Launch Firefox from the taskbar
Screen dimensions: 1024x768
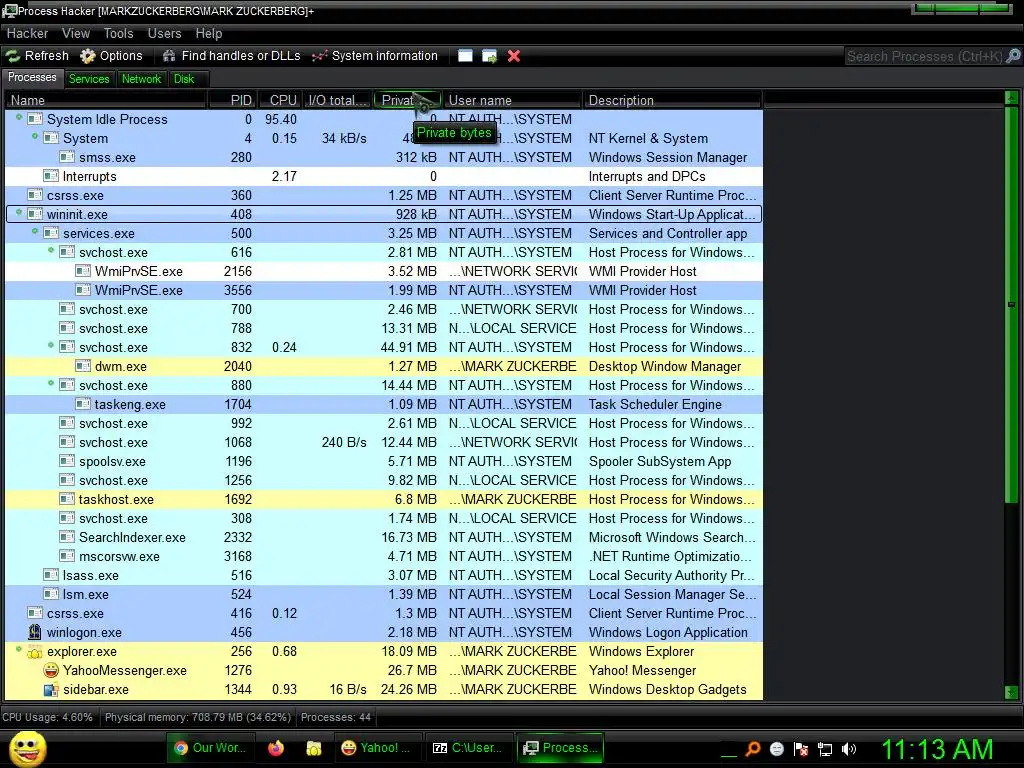(276, 748)
